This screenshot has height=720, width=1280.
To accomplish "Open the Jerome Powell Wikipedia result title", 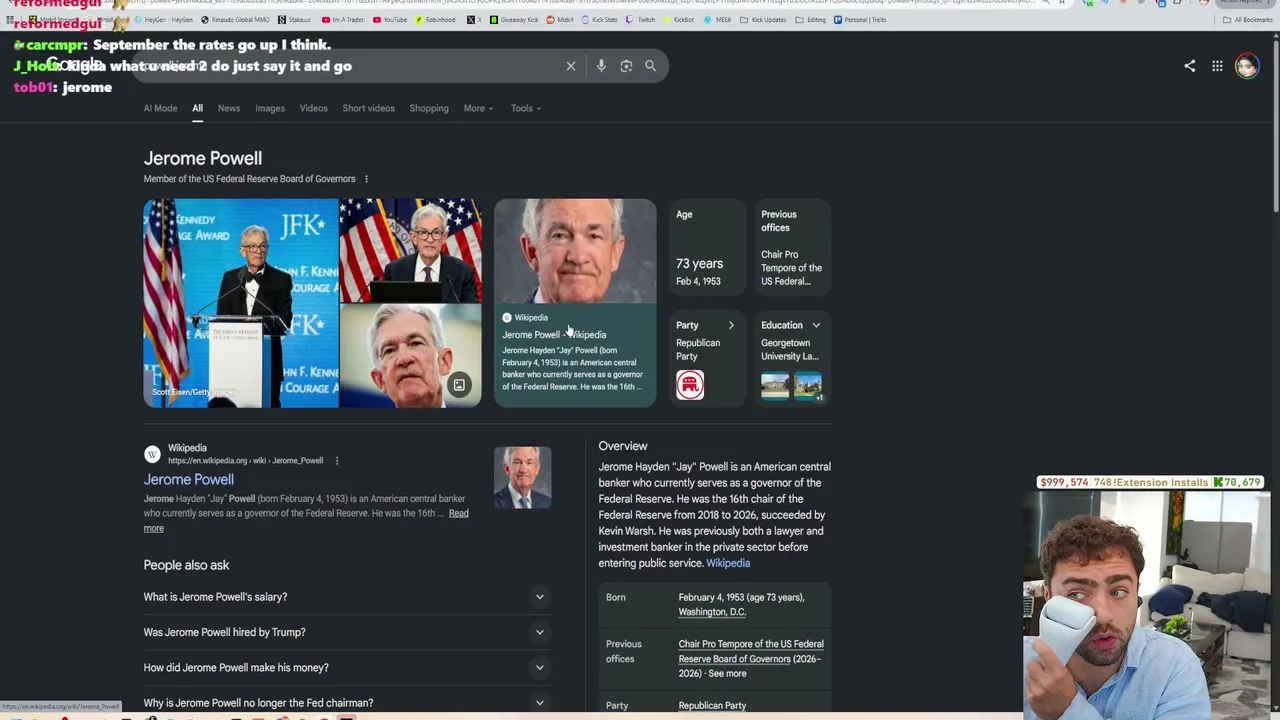I will (x=189, y=480).
